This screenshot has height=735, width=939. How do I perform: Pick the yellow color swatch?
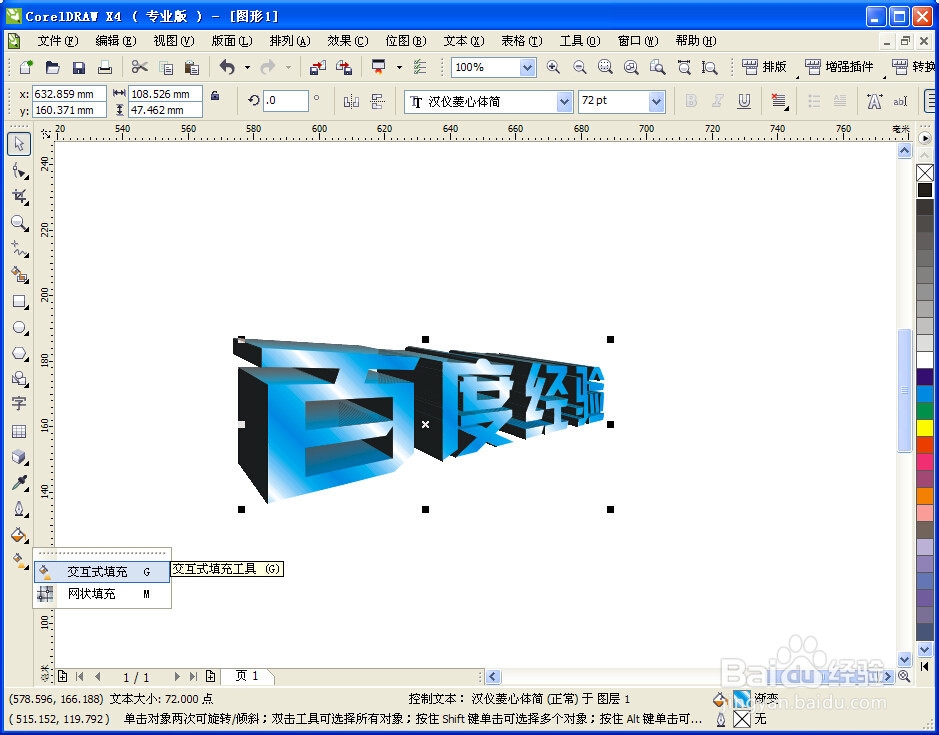925,428
